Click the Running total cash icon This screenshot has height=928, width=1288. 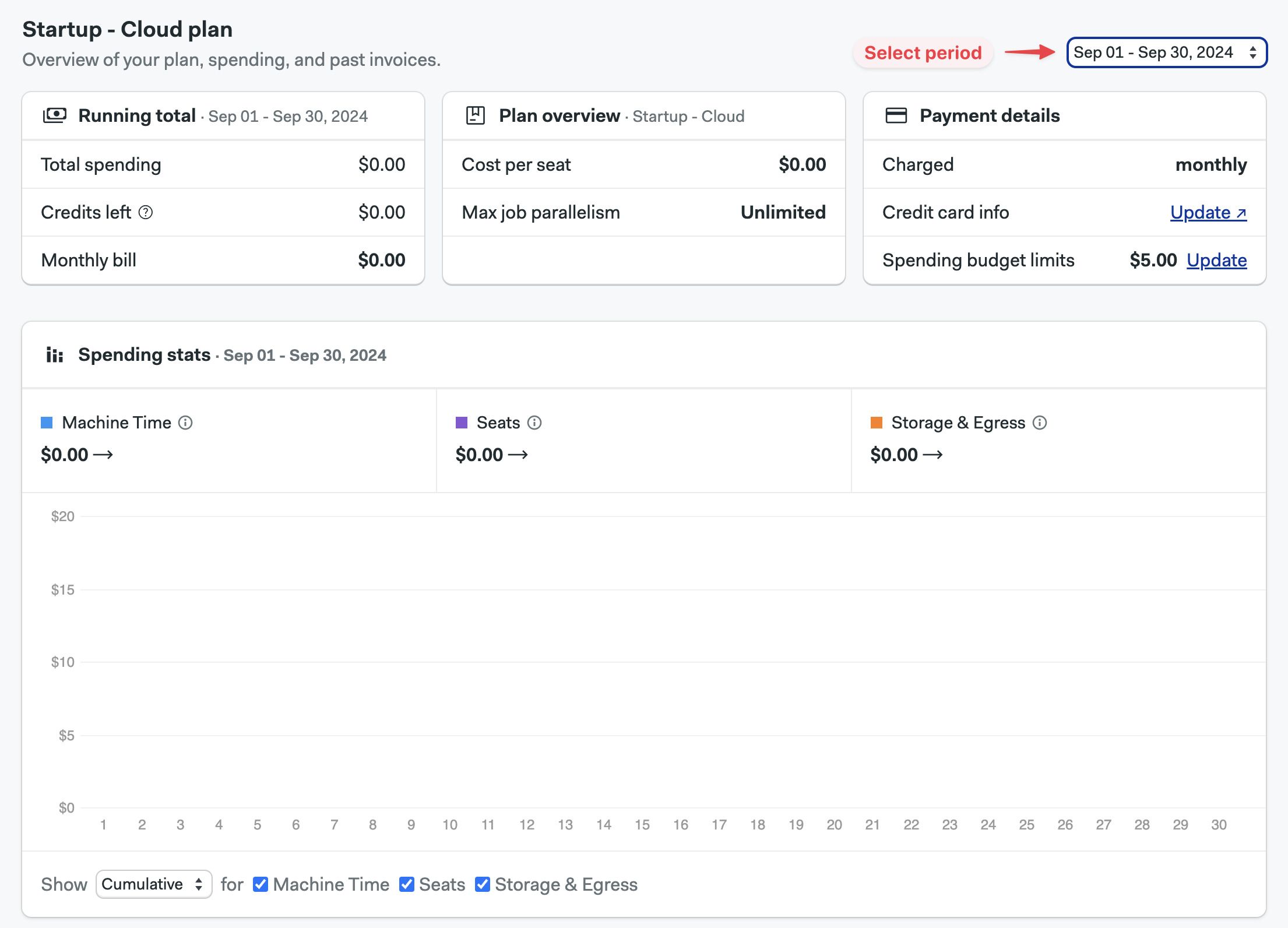pos(55,115)
